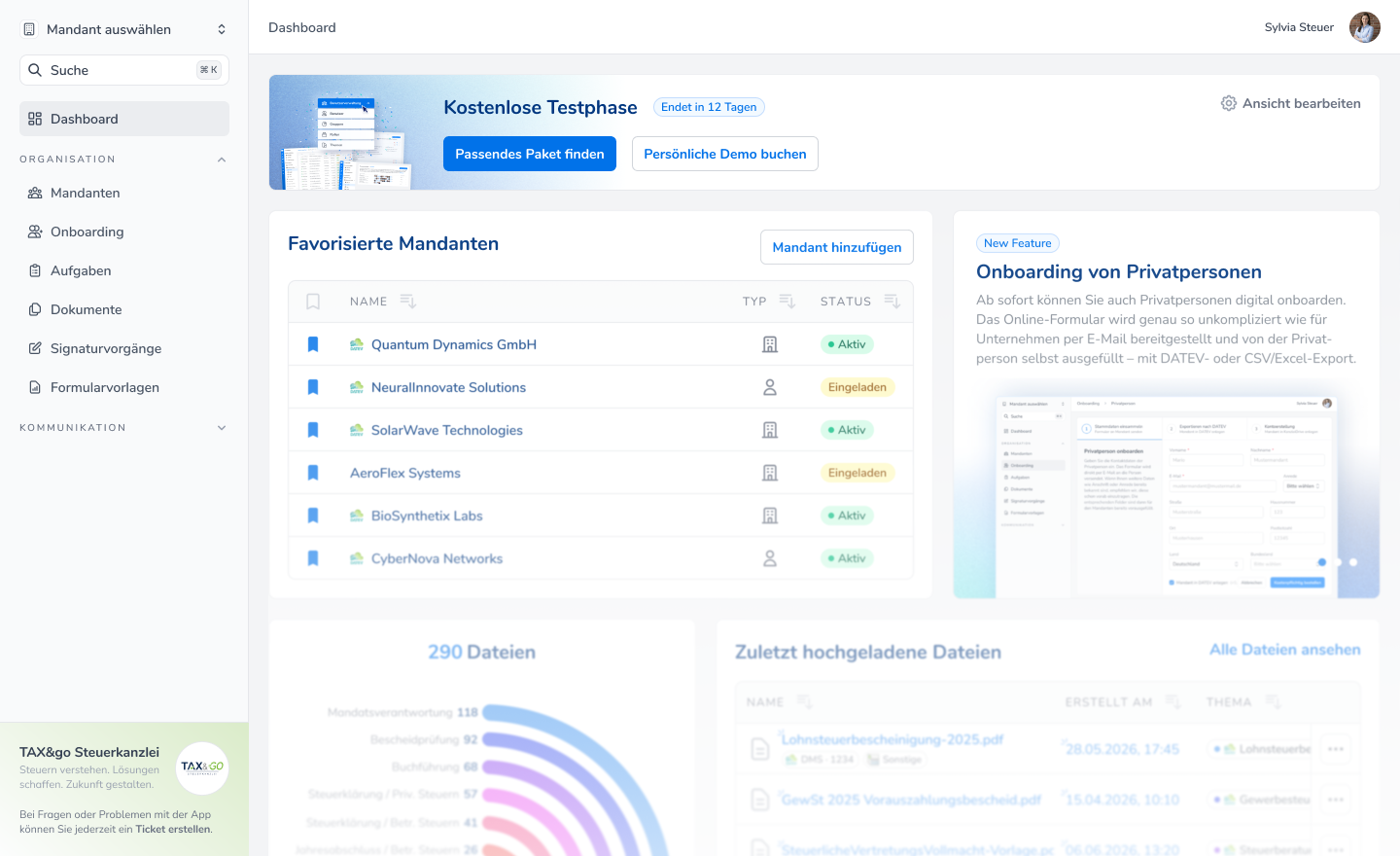Click the Dokumente files icon
Screen dimensions: 1400x856
(35, 309)
